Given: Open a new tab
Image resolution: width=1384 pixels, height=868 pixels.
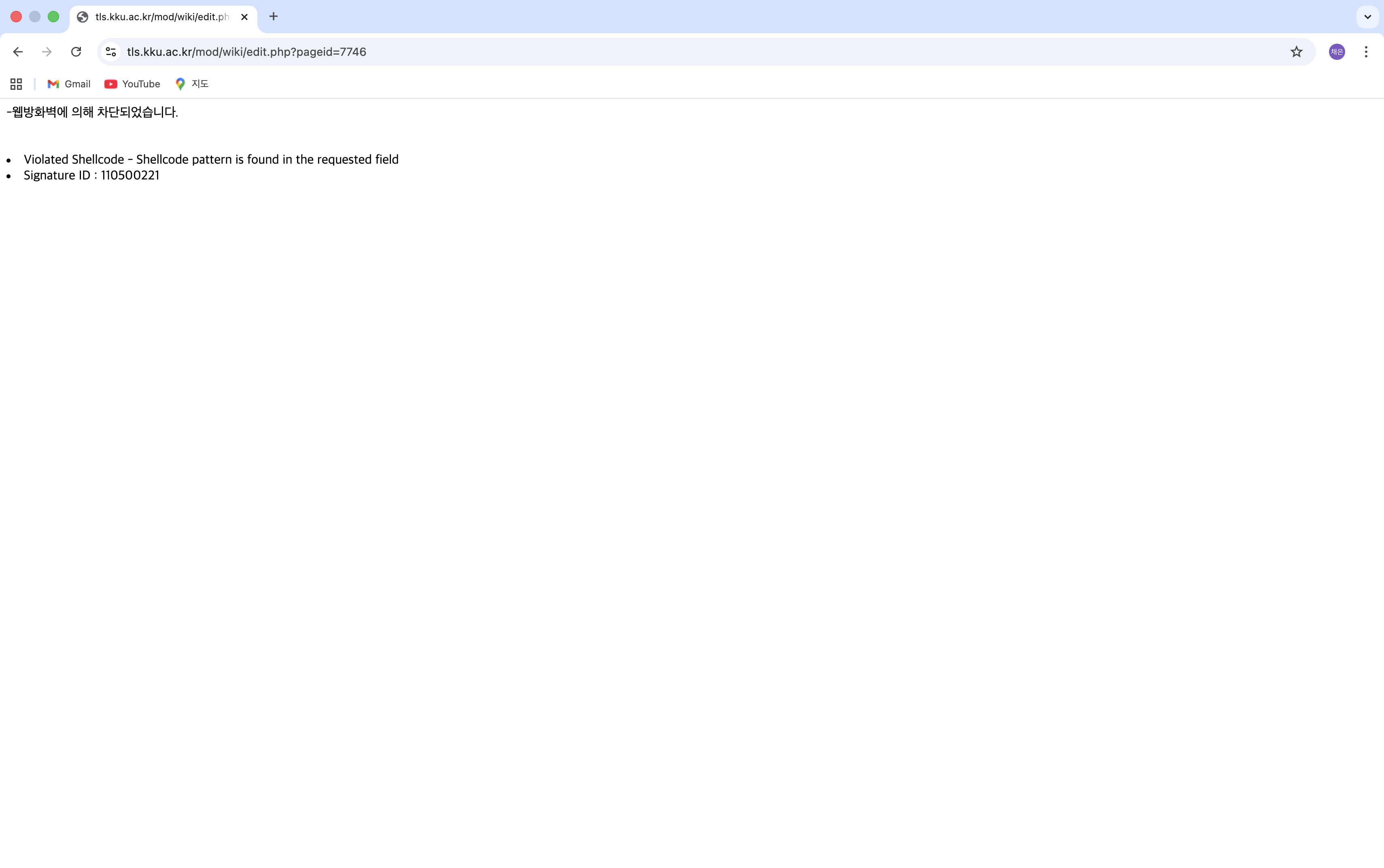Looking at the screenshot, I should point(273,17).
